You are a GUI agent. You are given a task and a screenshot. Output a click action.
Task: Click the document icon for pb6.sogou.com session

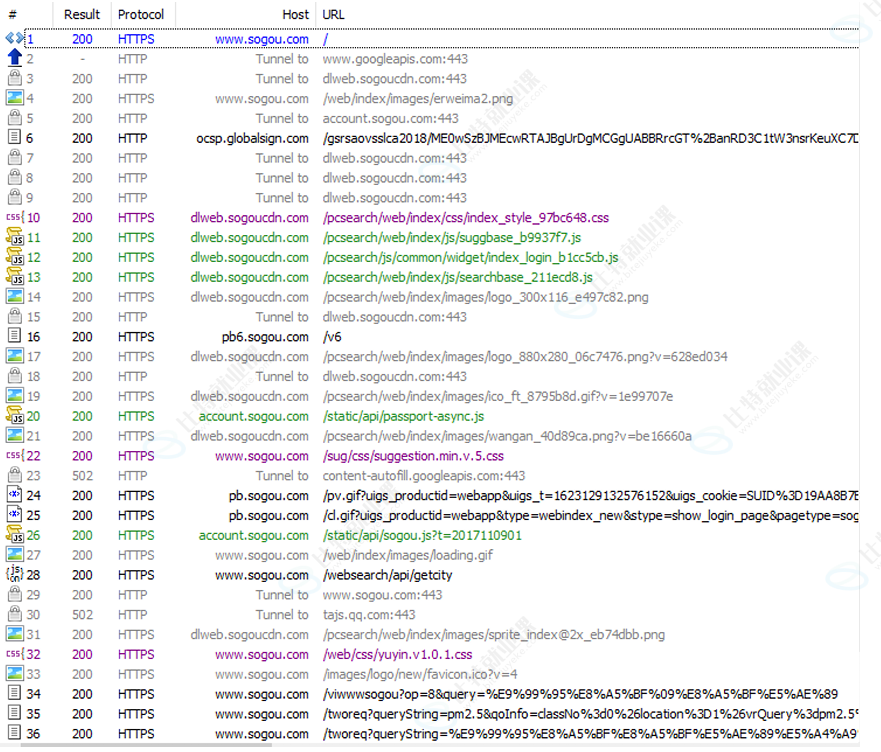[15, 336]
